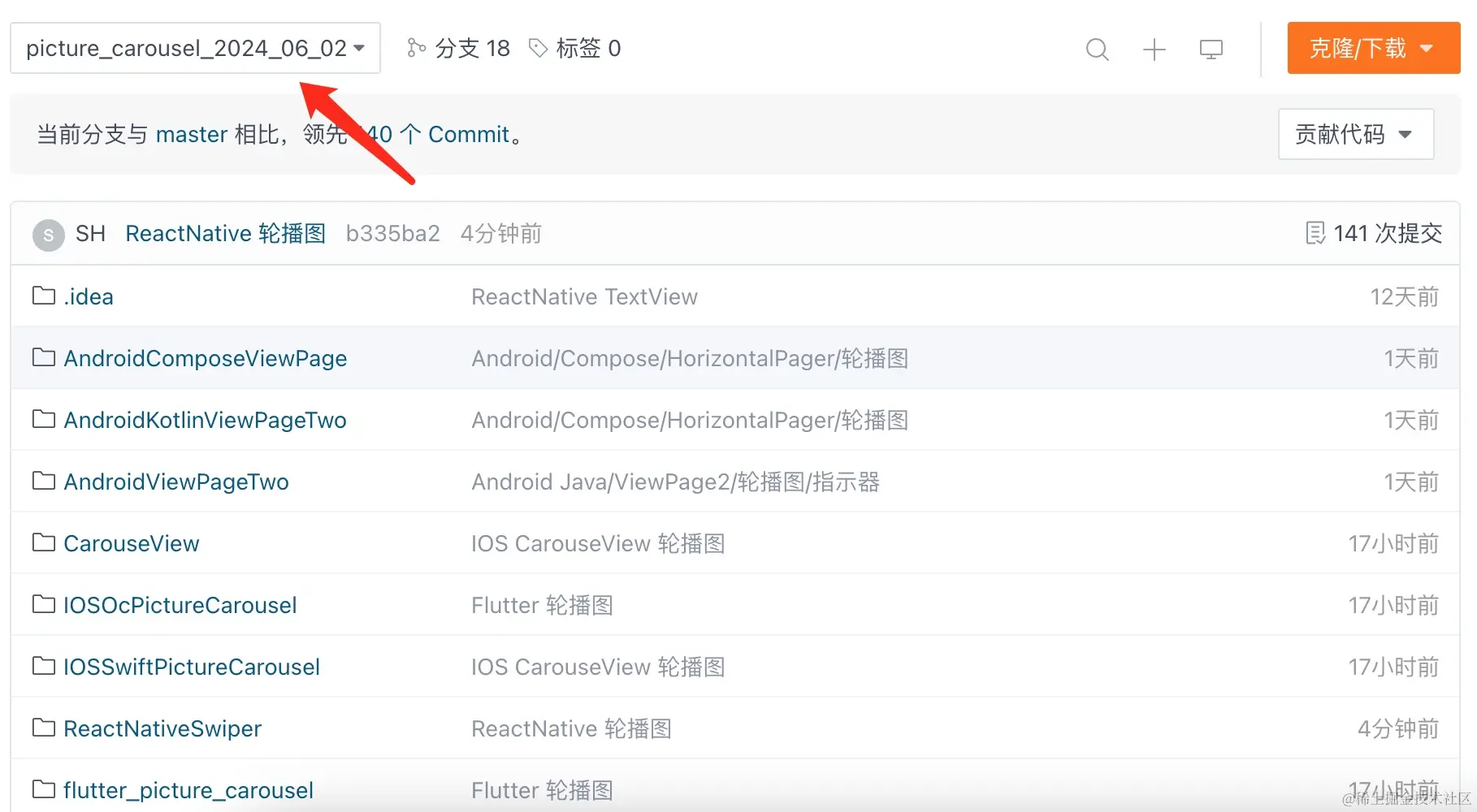View the 141 次提交 commit history

click(x=1387, y=234)
